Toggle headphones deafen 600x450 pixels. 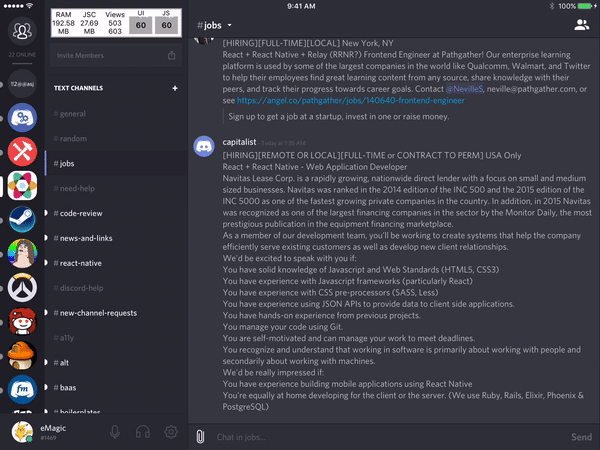[143, 432]
